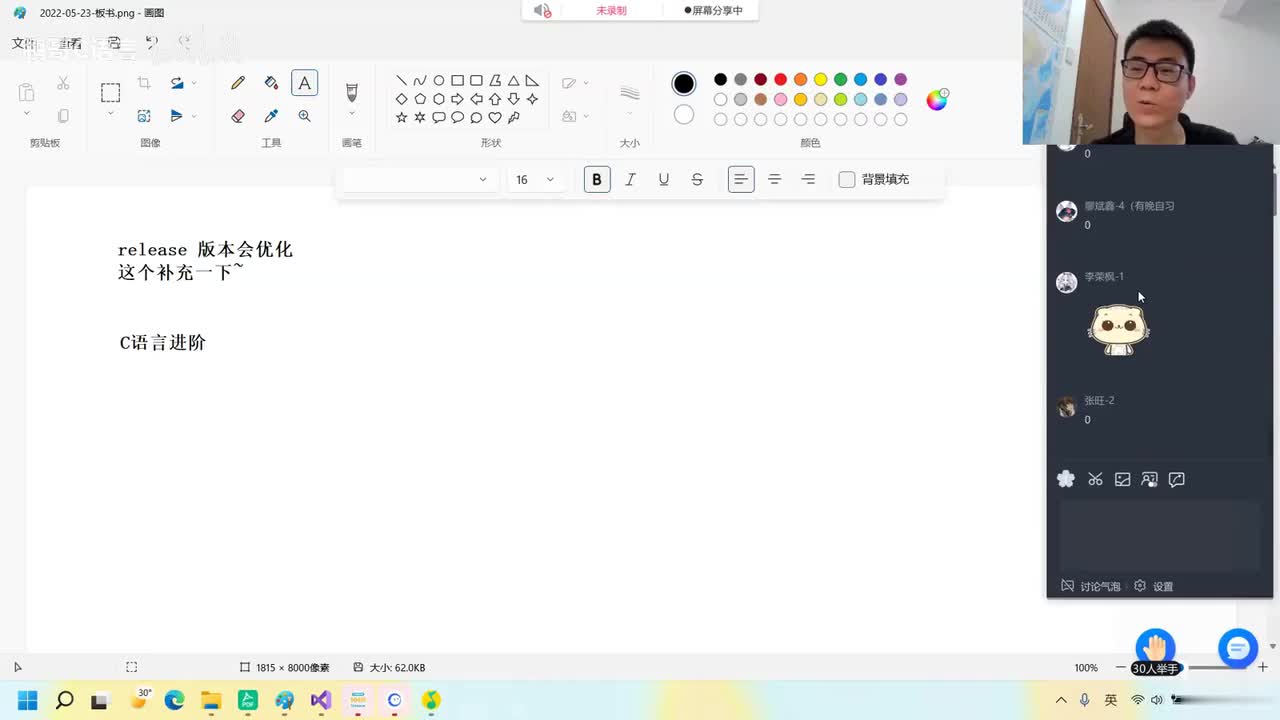Click the Crop image icon

pyautogui.click(x=144, y=83)
